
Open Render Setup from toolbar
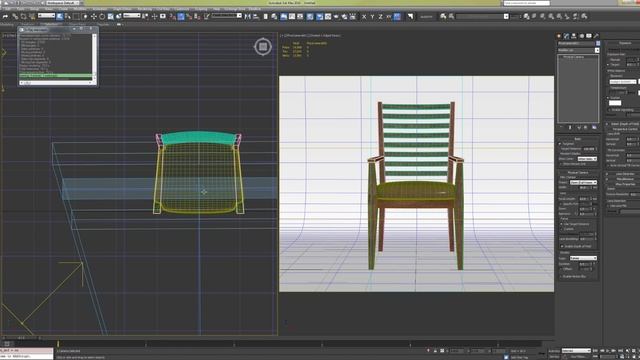(319, 16)
